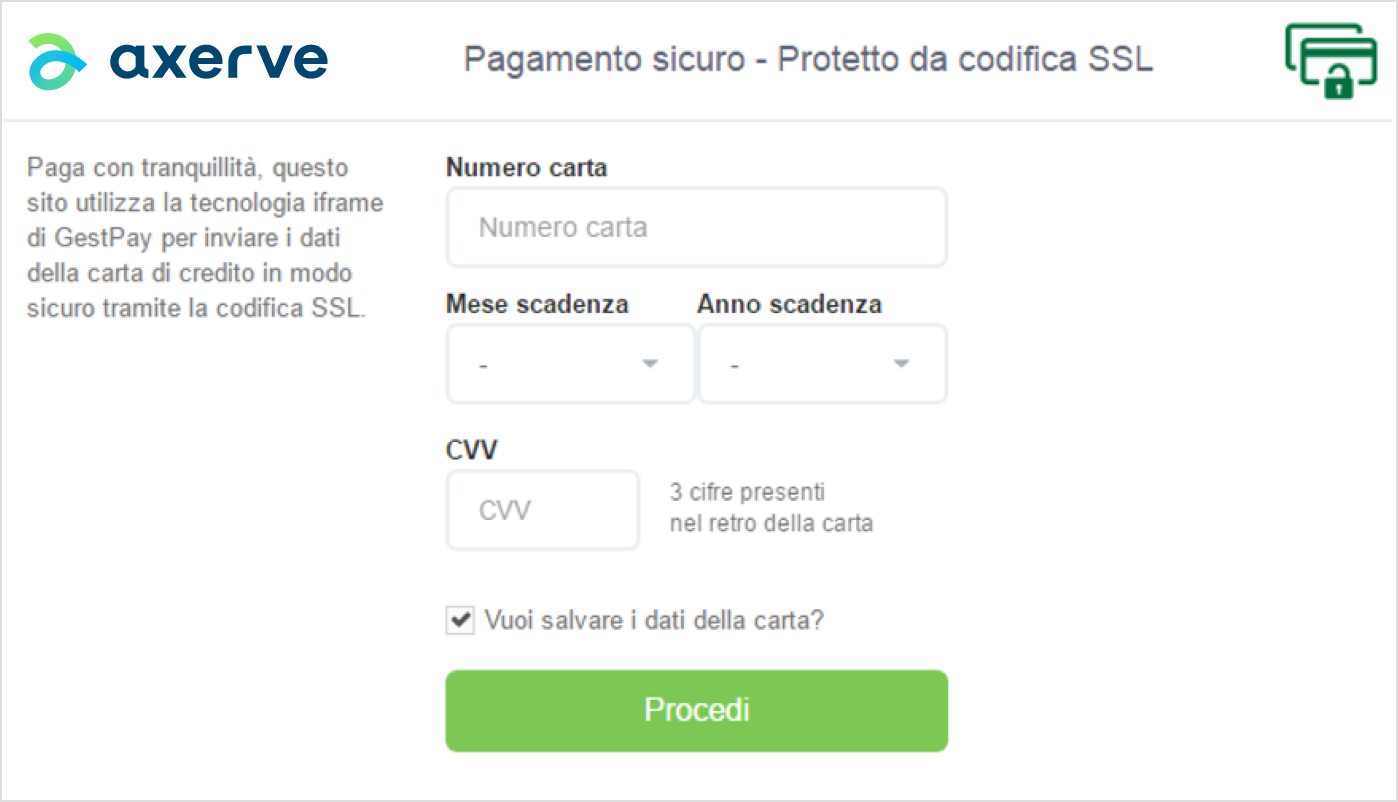Click the 'Anno scadenza' label

790,303
